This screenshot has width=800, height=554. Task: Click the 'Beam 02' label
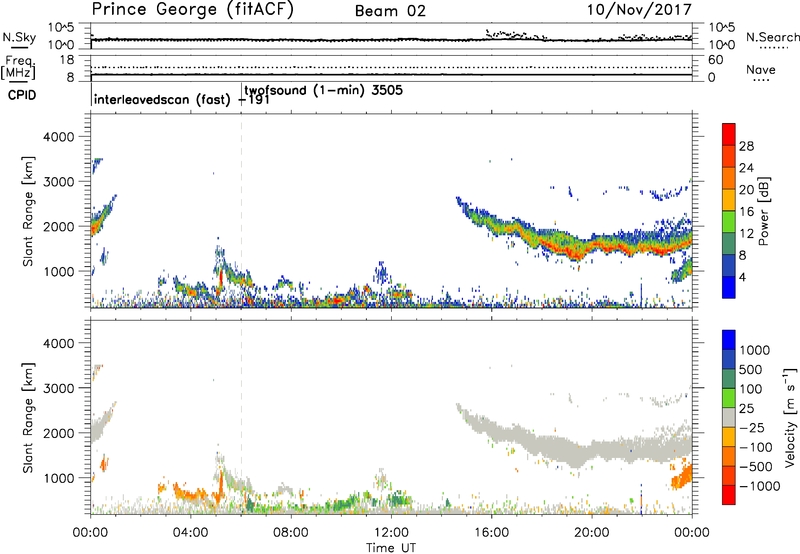click(x=390, y=11)
